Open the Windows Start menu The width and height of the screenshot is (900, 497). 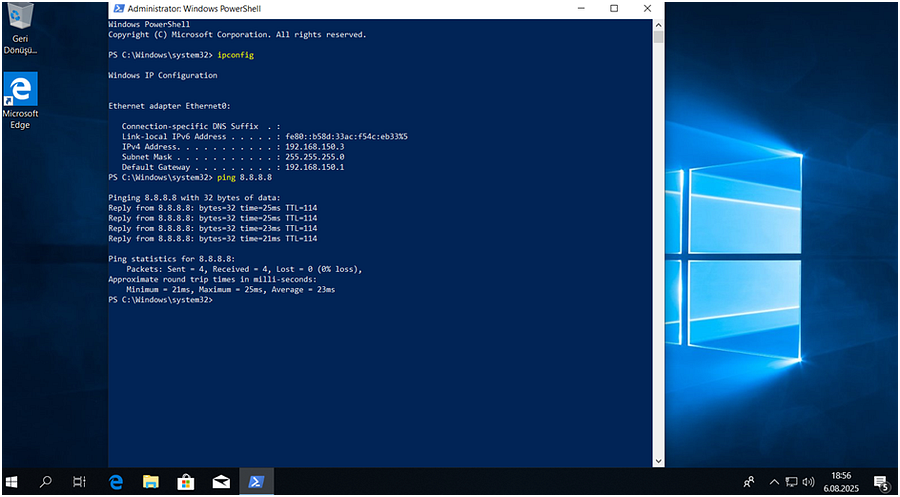tap(11, 482)
